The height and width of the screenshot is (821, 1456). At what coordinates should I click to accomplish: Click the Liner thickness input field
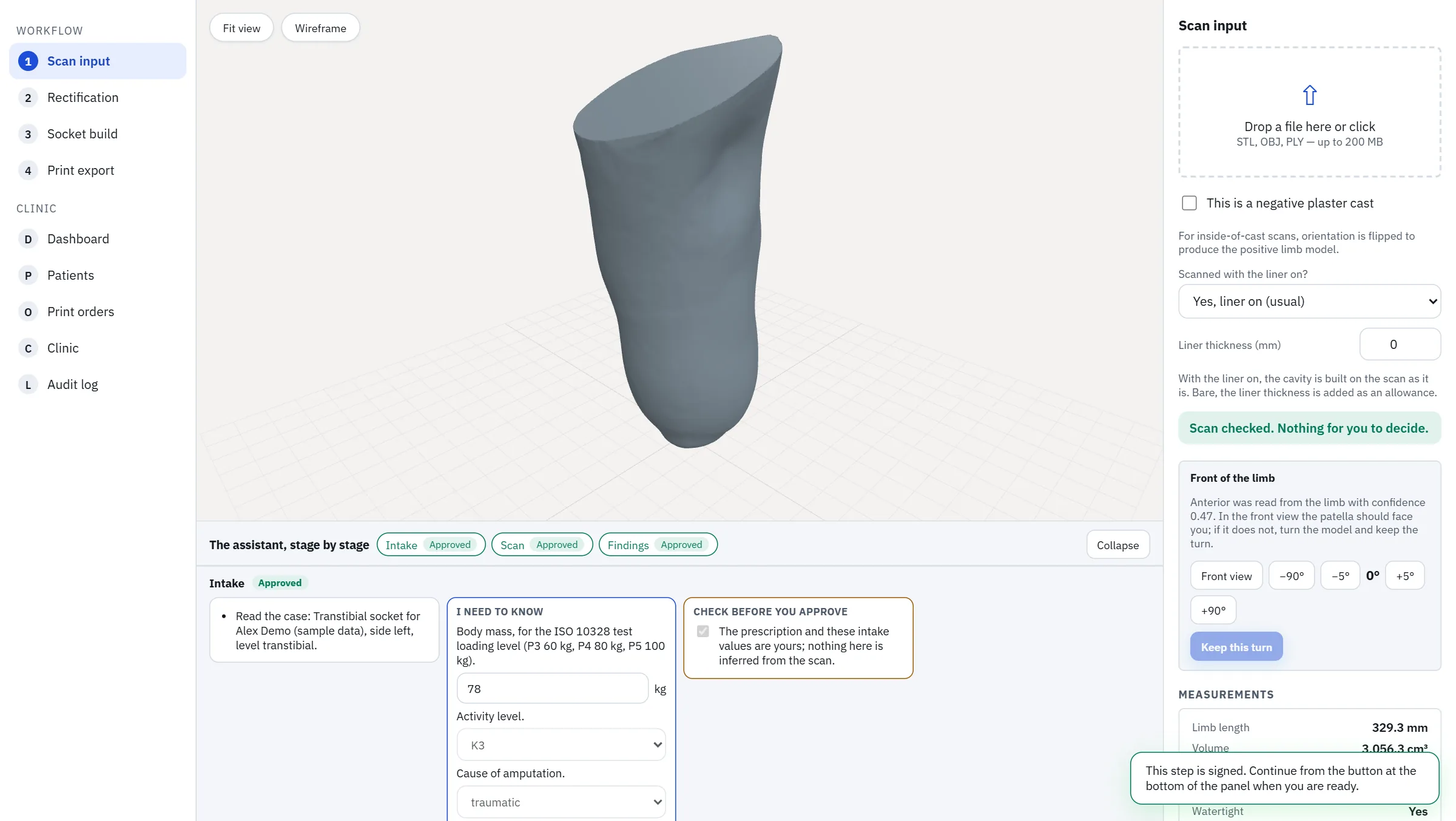coord(1400,345)
